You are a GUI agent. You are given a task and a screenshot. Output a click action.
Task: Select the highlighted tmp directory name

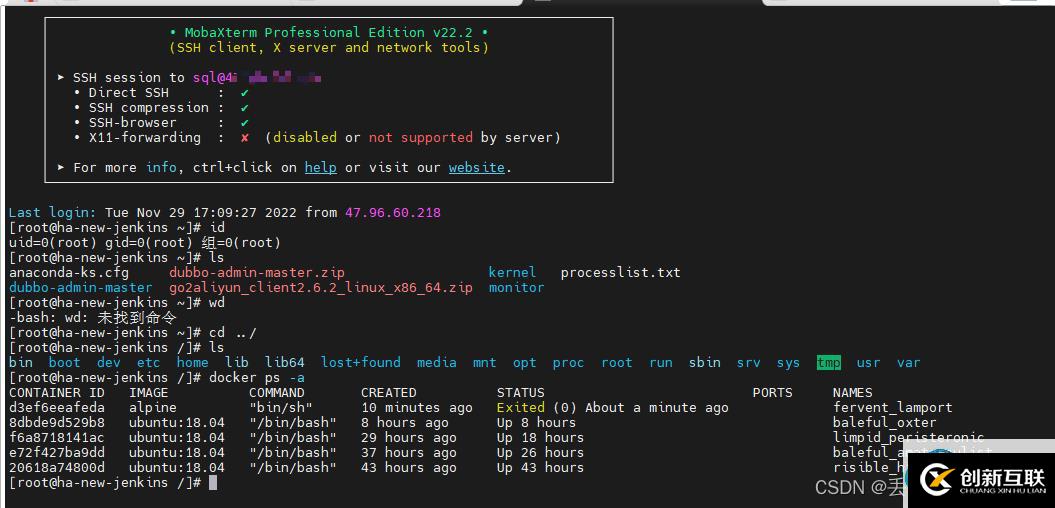coord(828,363)
